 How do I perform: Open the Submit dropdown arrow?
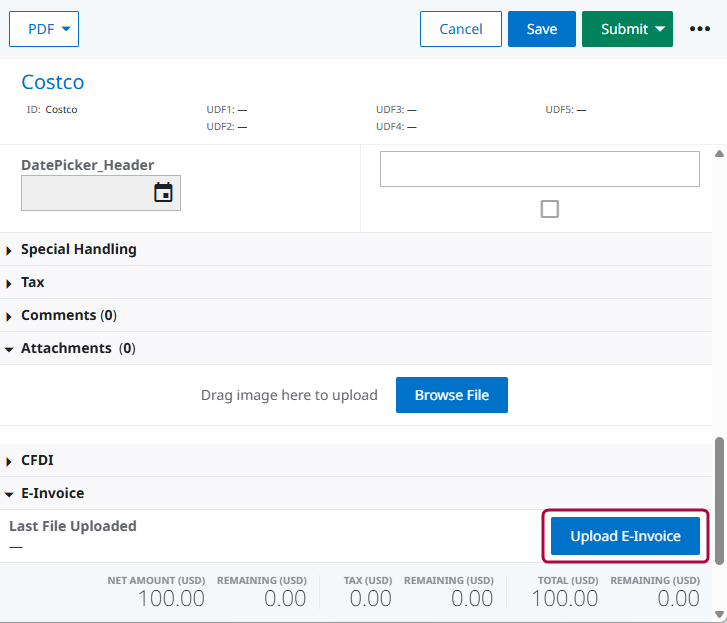pos(660,29)
